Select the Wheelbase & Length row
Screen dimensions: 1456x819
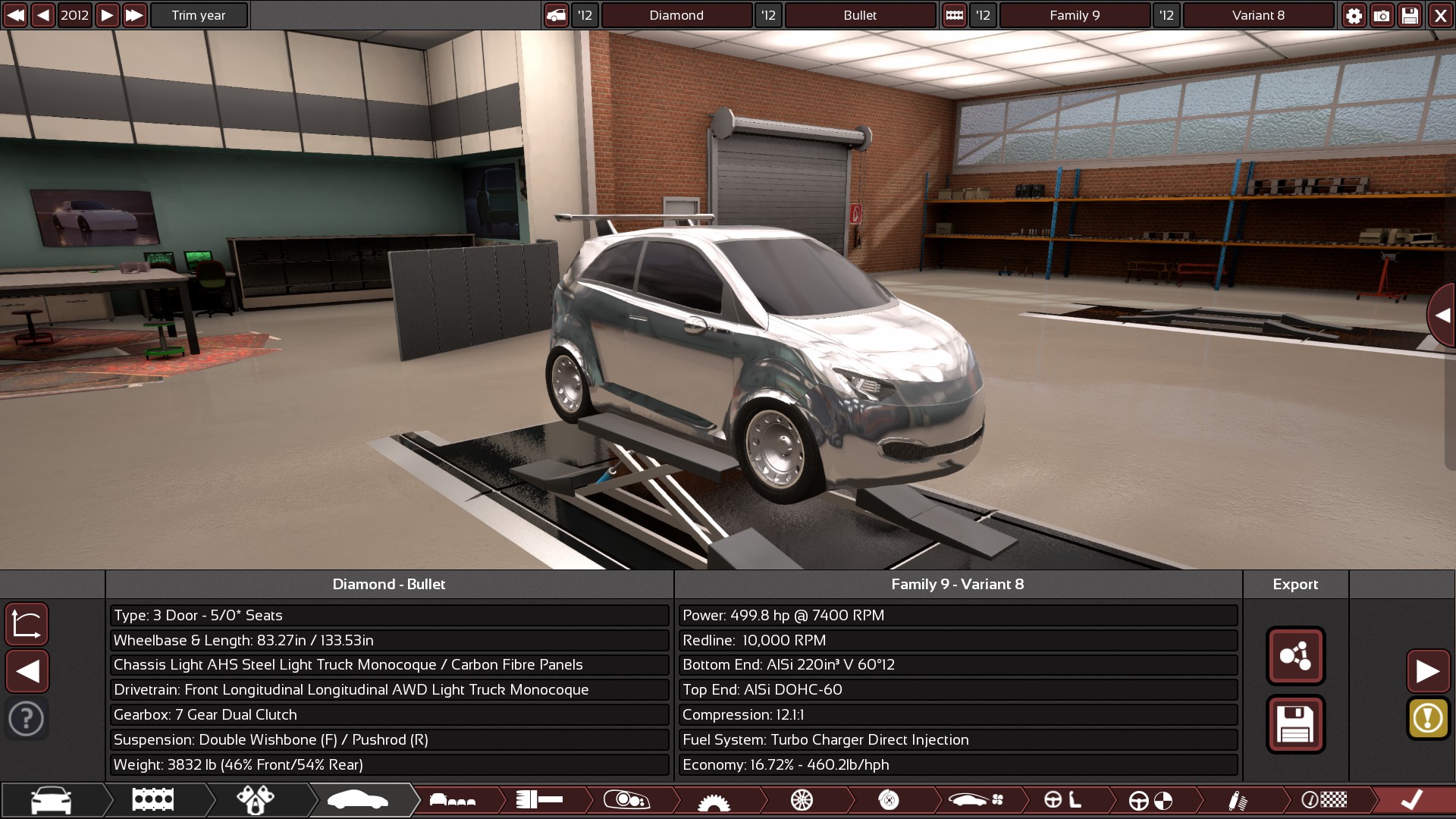[389, 640]
